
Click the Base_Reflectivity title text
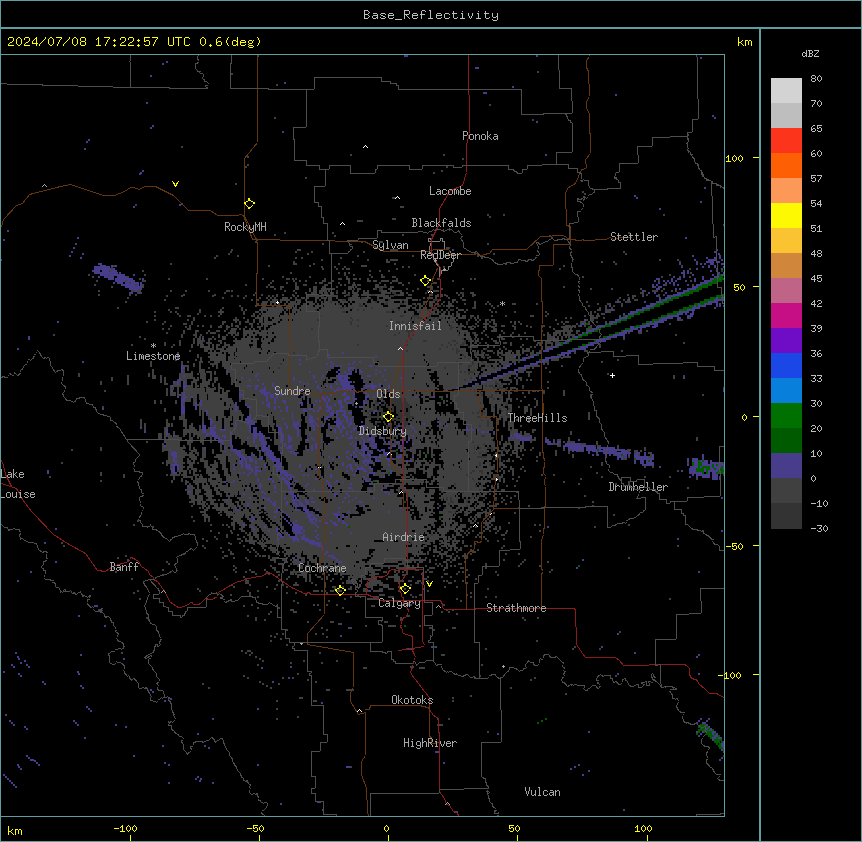pyautogui.click(x=431, y=15)
